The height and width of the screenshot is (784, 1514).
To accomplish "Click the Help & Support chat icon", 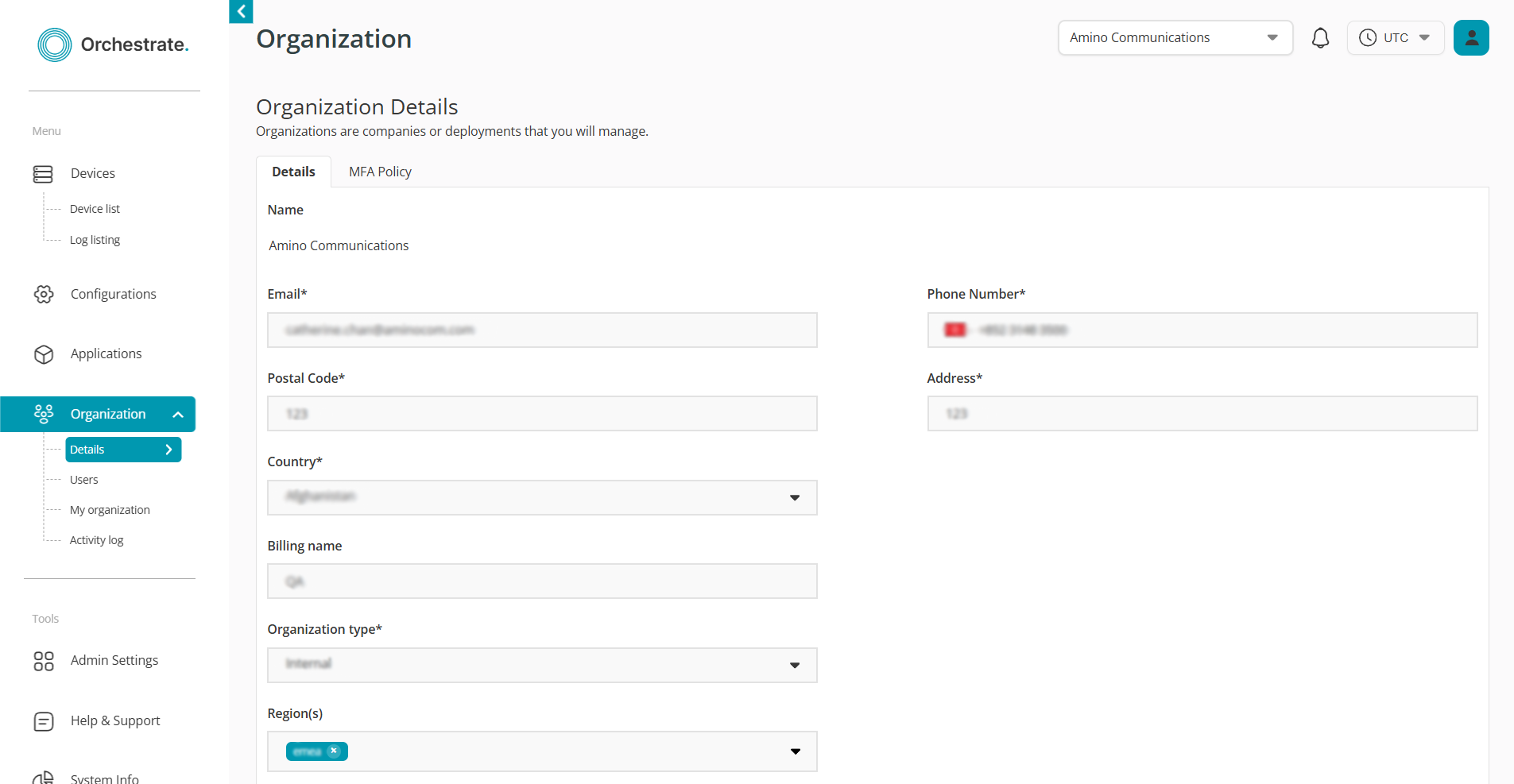I will tap(44, 721).
